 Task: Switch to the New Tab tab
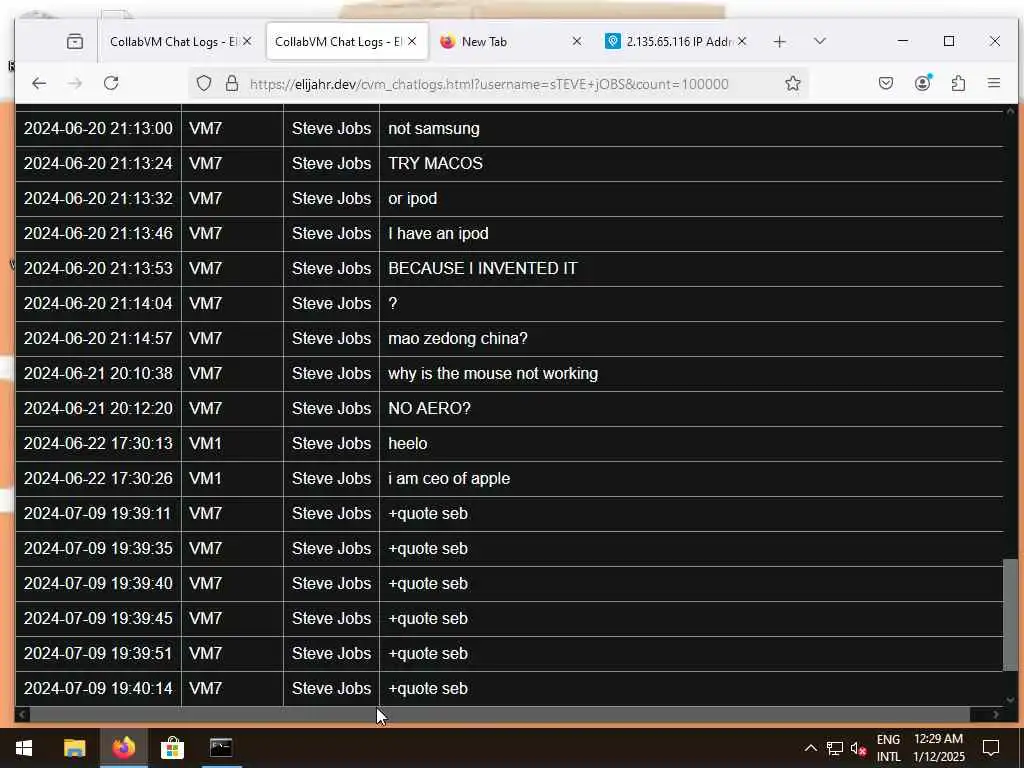click(484, 42)
